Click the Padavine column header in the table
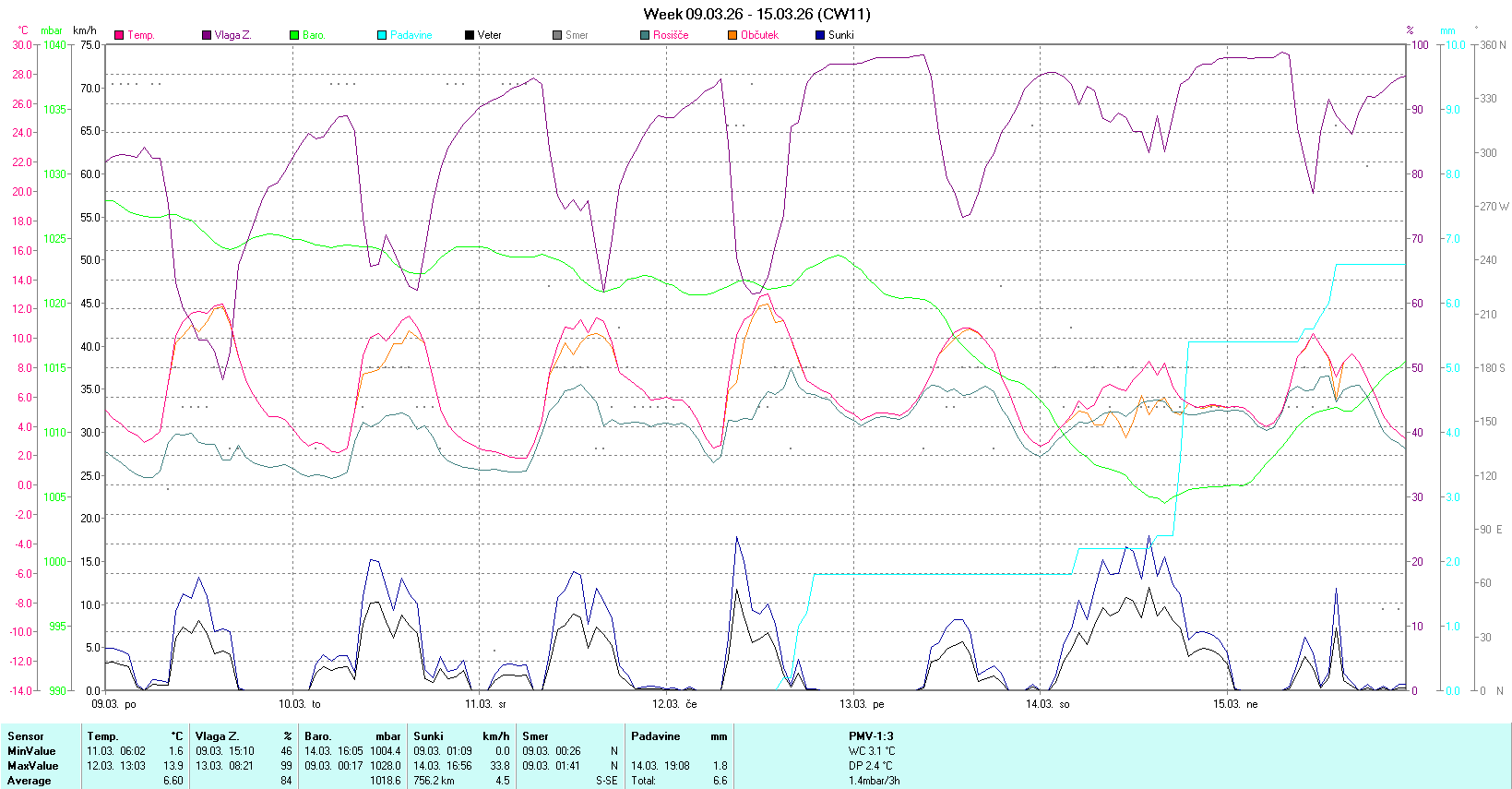The height and width of the screenshot is (789, 1512). (655, 736)
